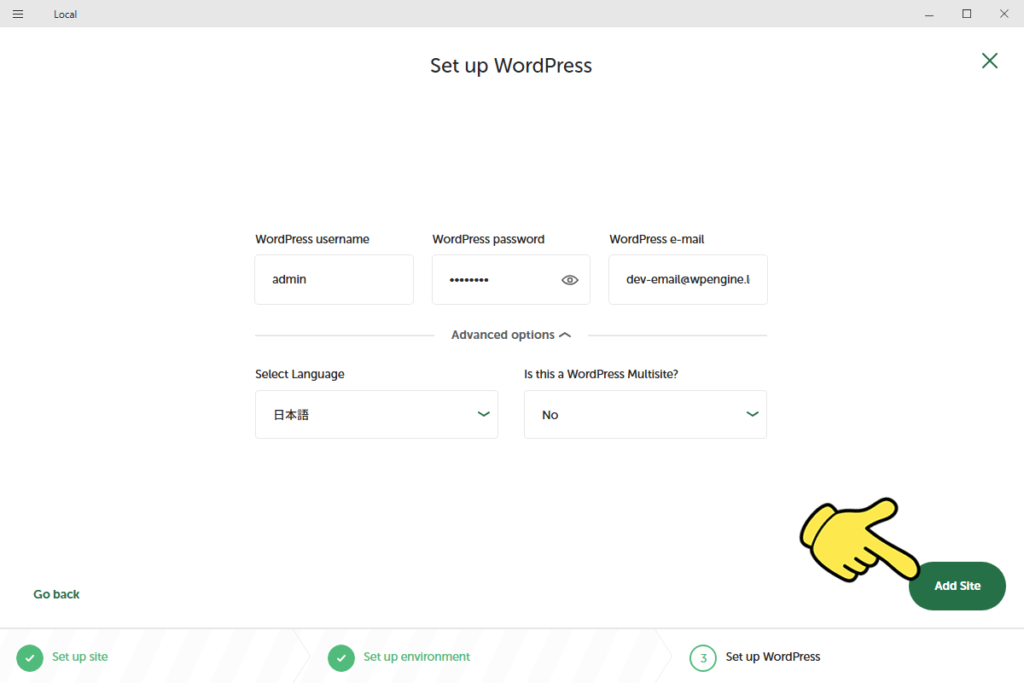Collapse the Advanced options section
1024x683 pixels.
tap(511, 335)
